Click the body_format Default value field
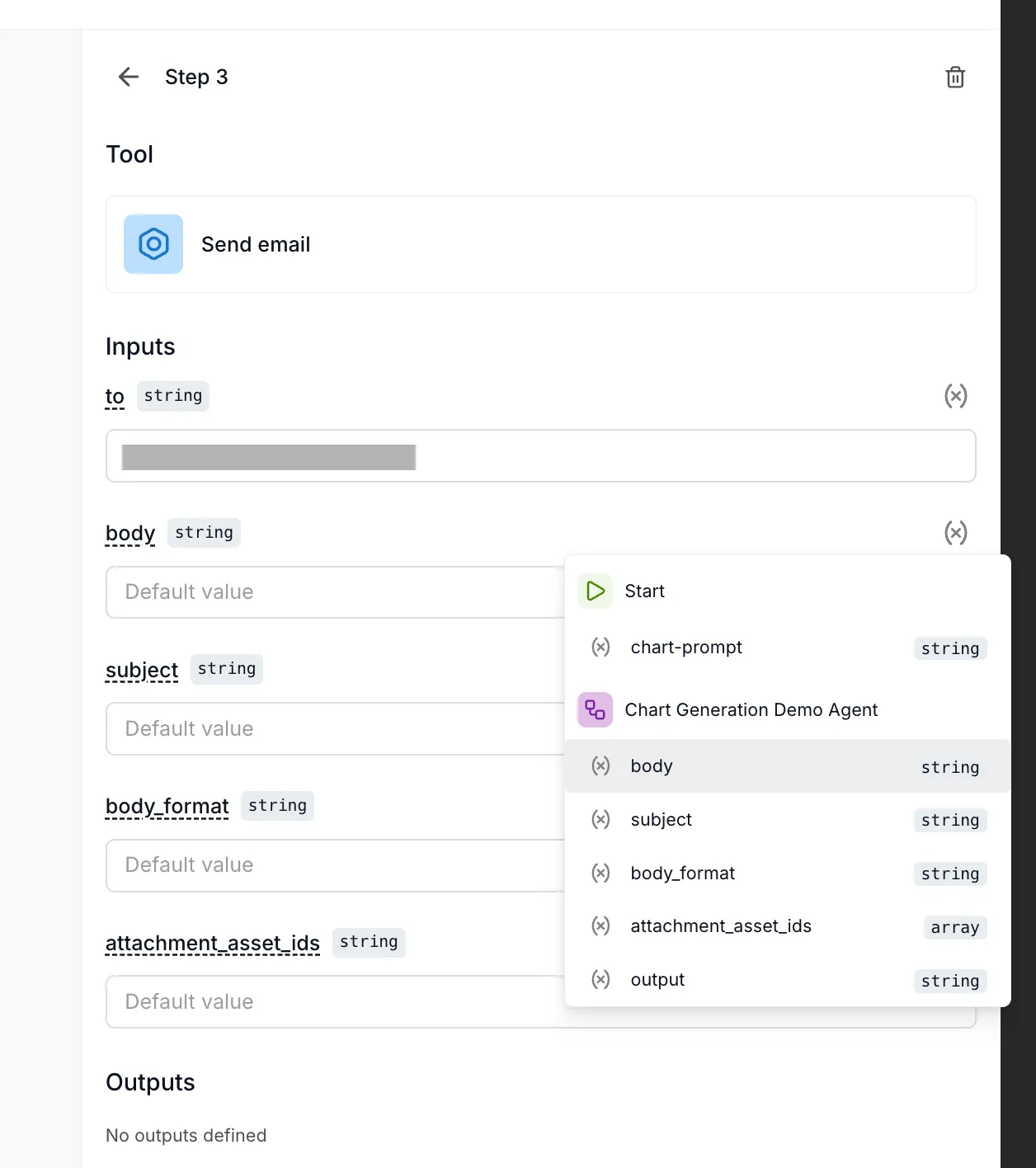 pyautogui.click(x=330, y=865)
